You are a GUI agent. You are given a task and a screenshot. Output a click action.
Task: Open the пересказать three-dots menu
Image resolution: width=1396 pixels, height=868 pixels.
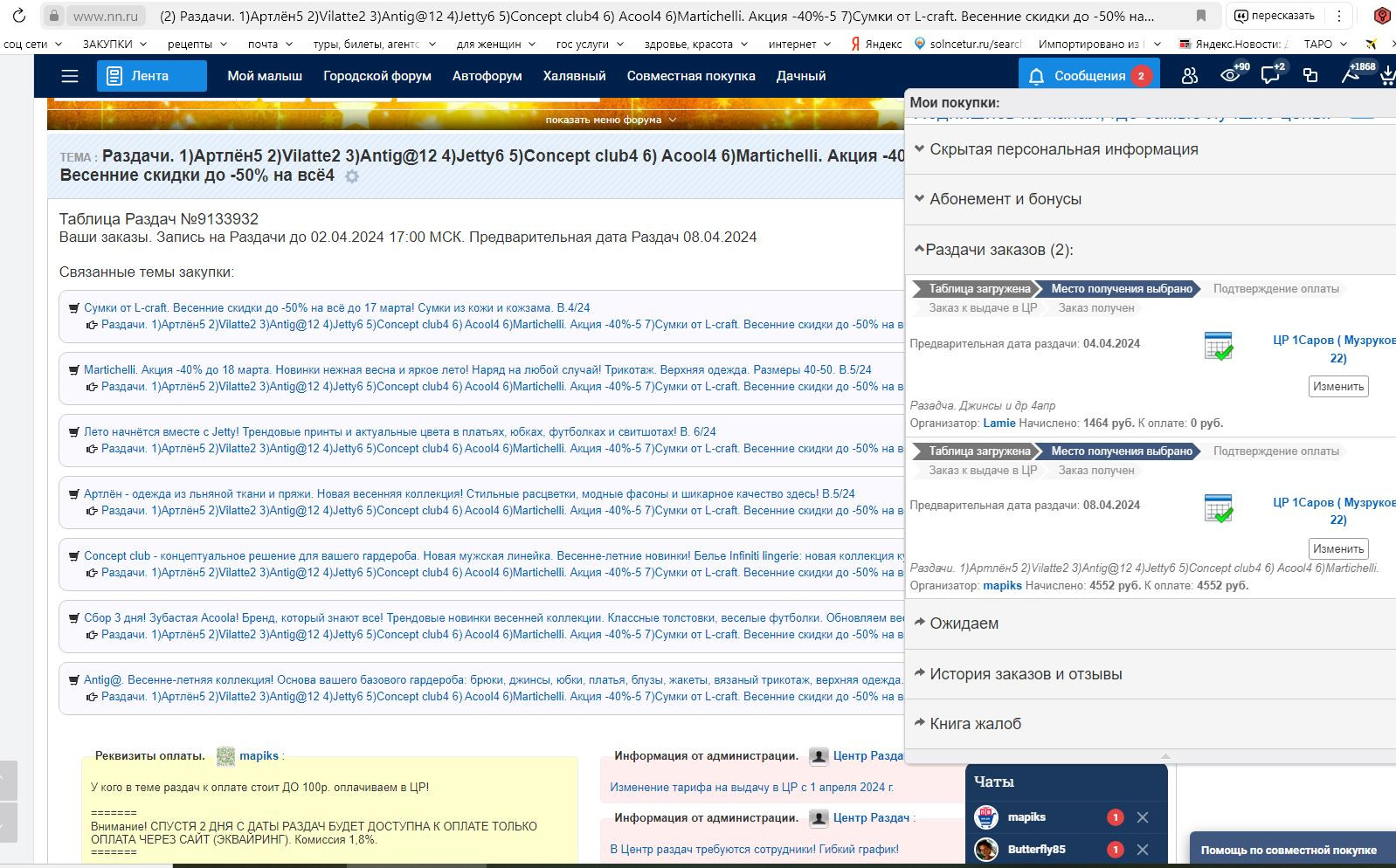(x=1338, y=16)
